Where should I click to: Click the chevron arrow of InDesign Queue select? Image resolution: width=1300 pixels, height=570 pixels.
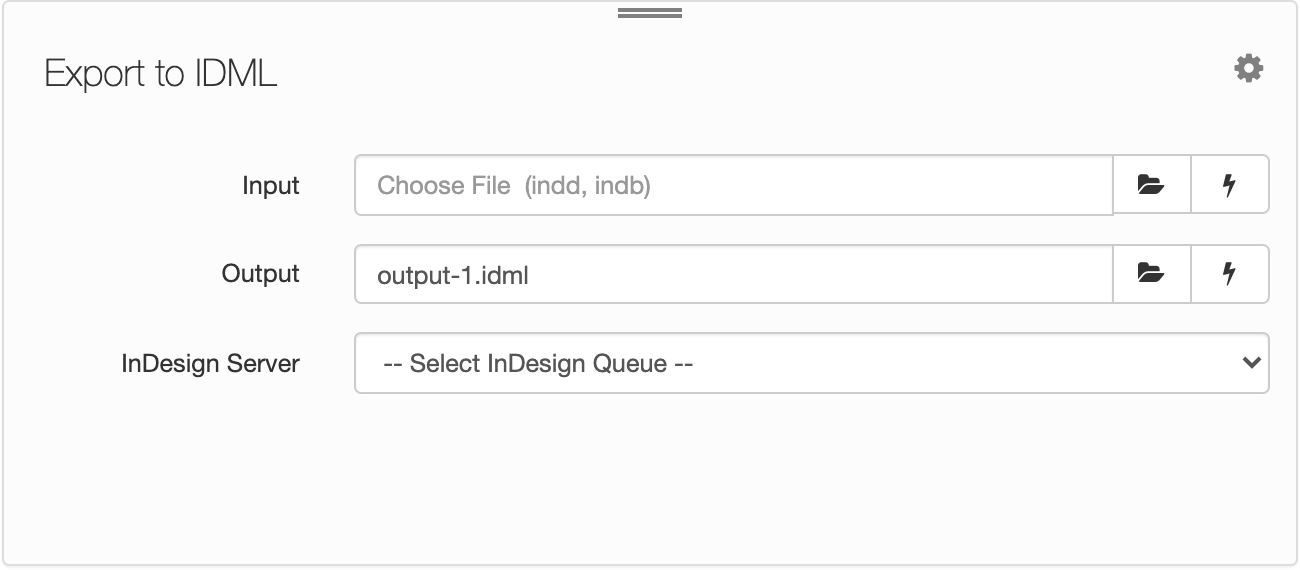point(1250,363)
